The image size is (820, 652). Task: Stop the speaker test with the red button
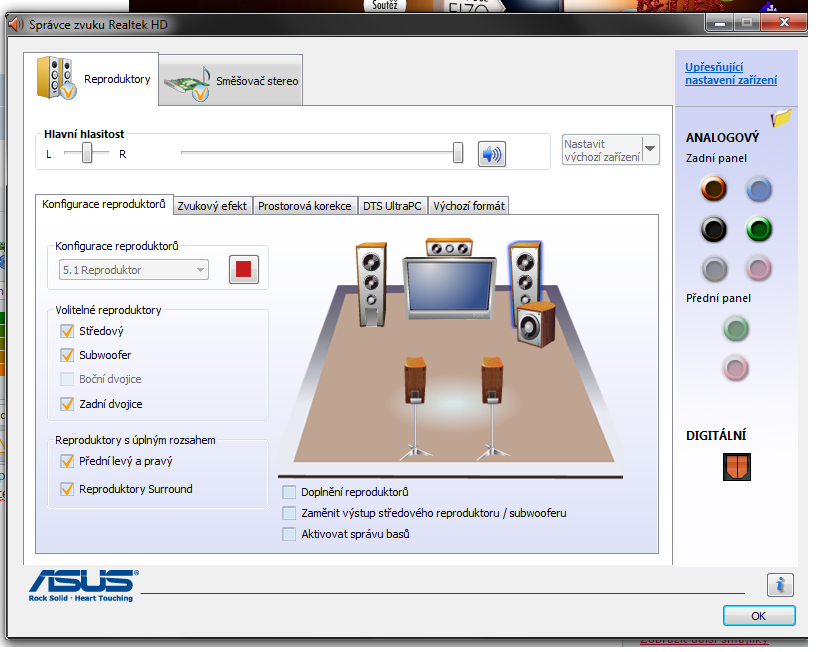244,270
